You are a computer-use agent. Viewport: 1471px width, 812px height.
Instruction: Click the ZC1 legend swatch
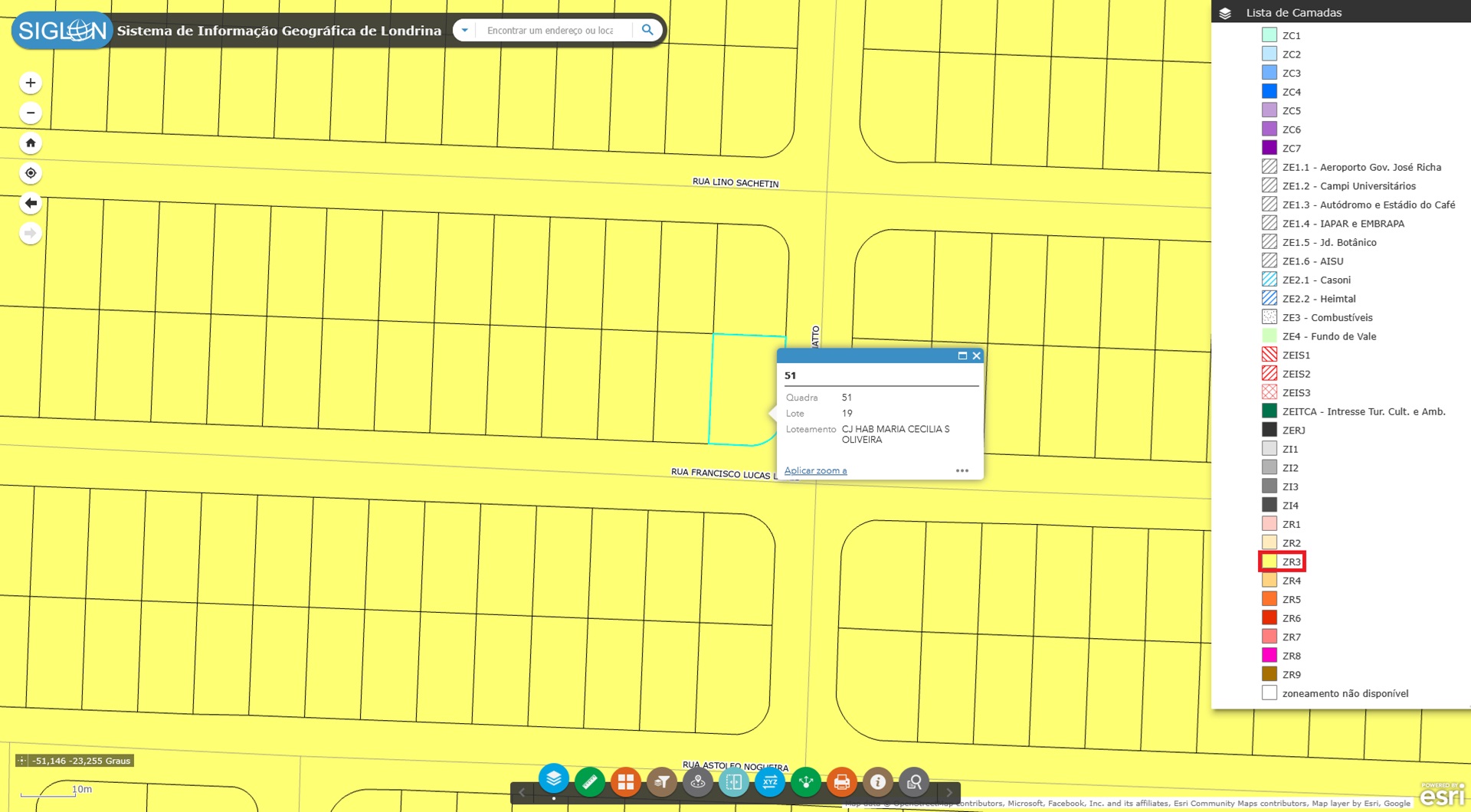1270,35
